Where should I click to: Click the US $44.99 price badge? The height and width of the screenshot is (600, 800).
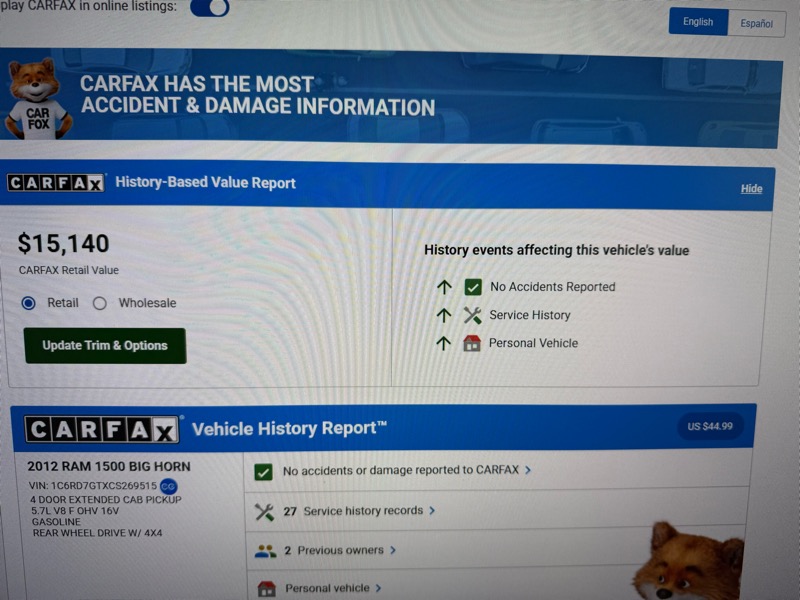709,427
